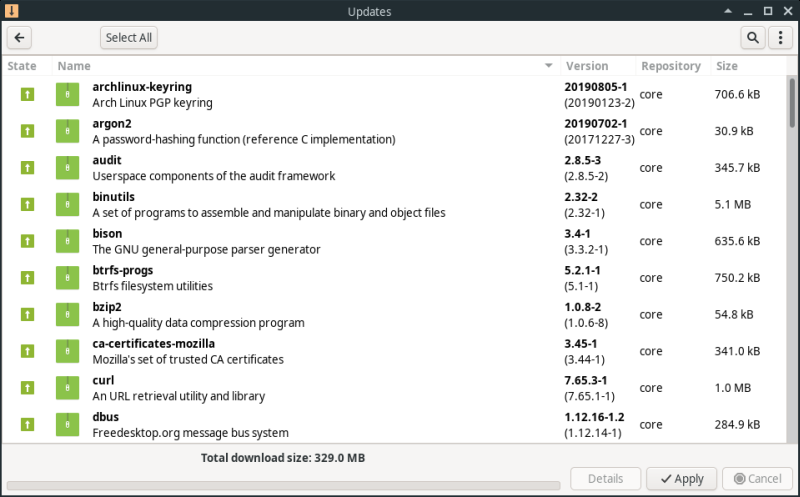Click the bzip2 package icon
The image size is (800, 497).
point(67,315)
